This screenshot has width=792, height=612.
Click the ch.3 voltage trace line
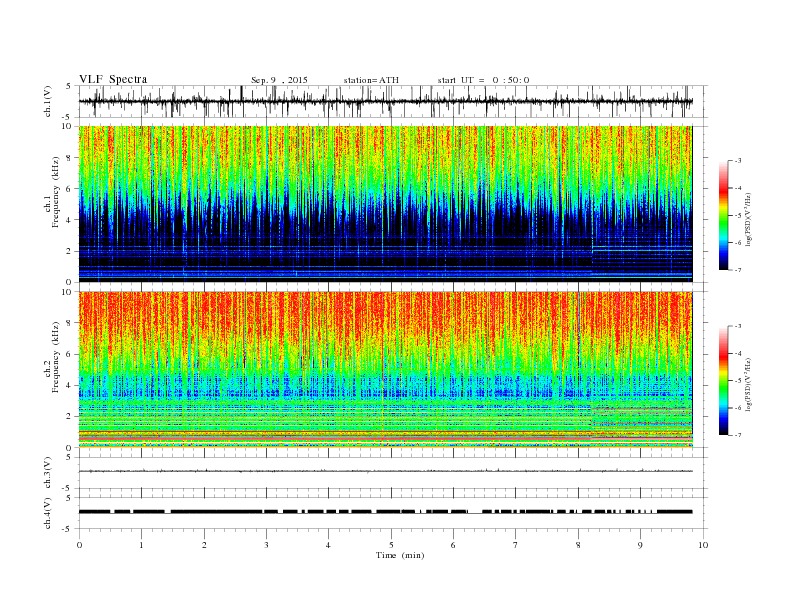click(385, 471)
